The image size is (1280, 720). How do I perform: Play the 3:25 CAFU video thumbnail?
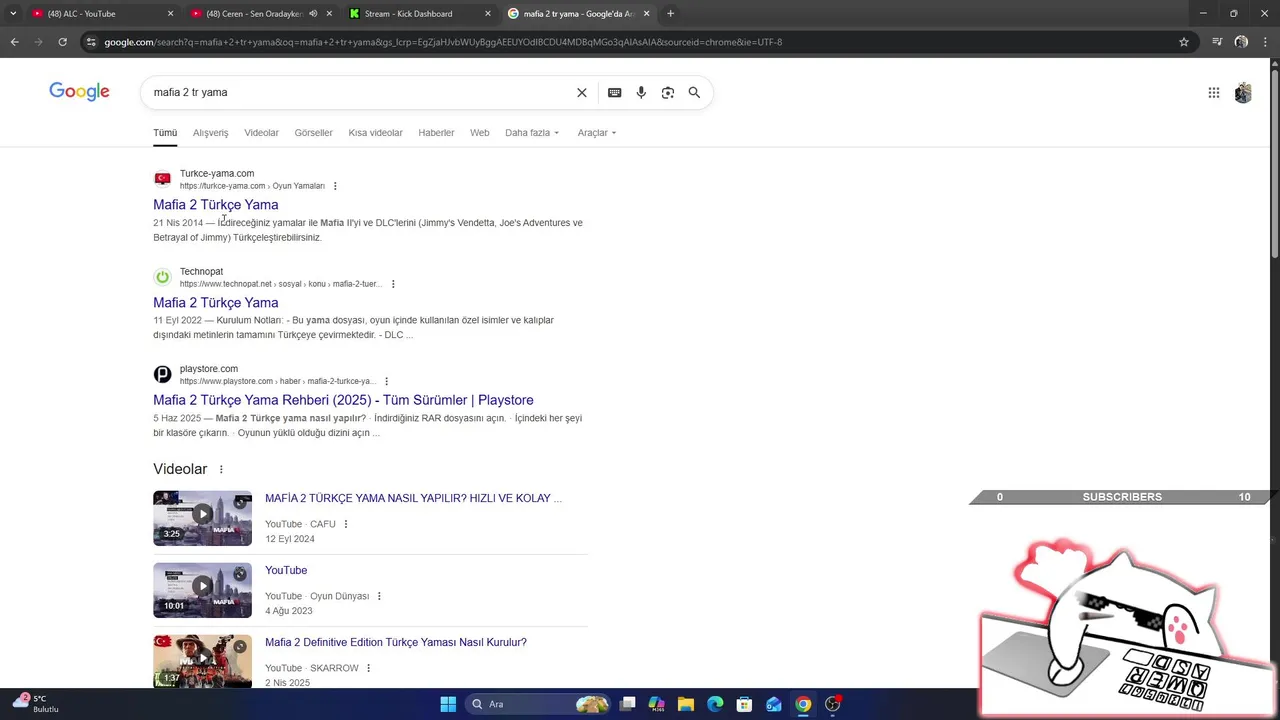pos(202,518)
